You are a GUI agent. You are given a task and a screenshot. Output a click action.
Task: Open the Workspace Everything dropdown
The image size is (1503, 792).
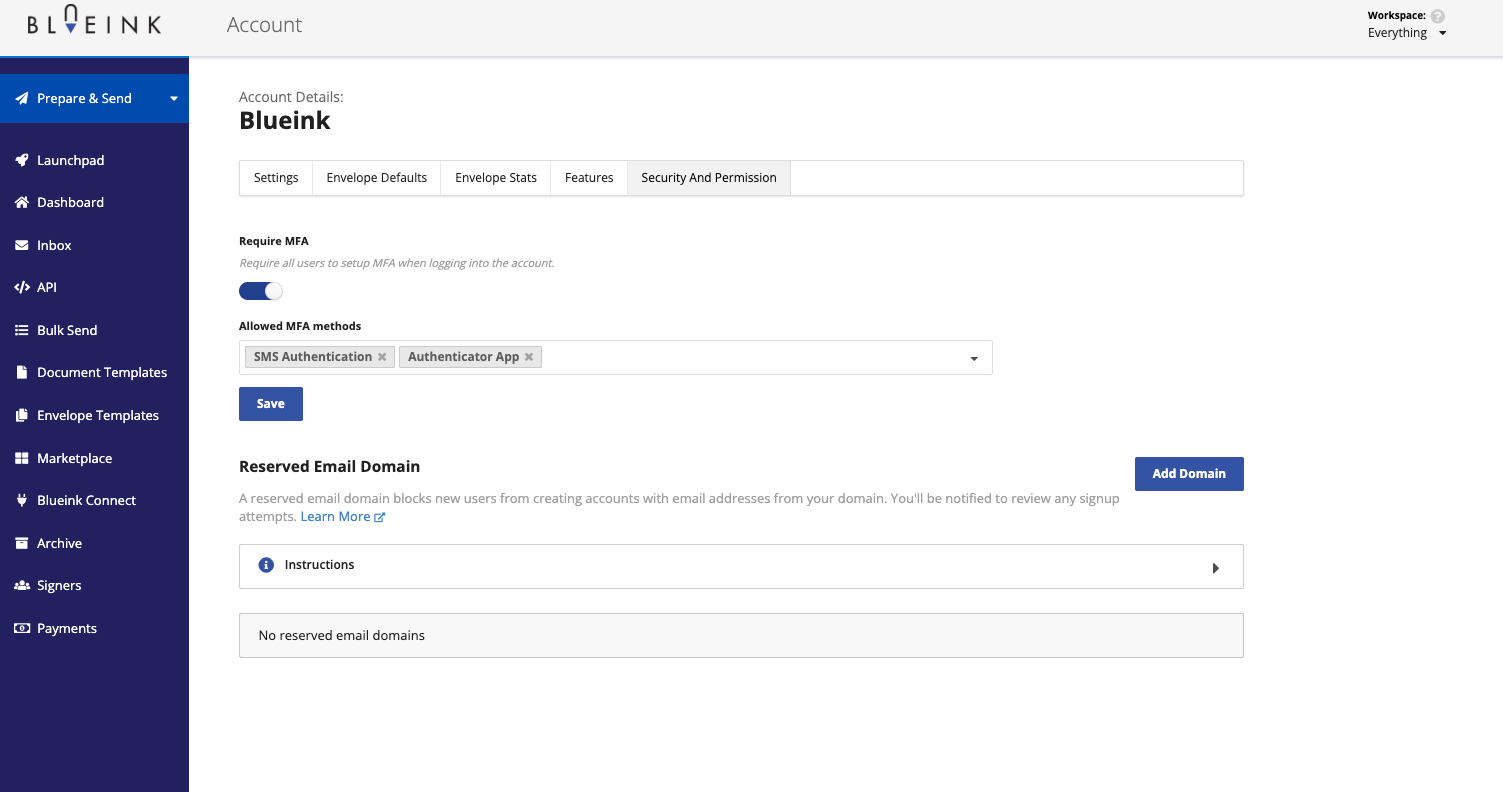tap(1407, 33)
